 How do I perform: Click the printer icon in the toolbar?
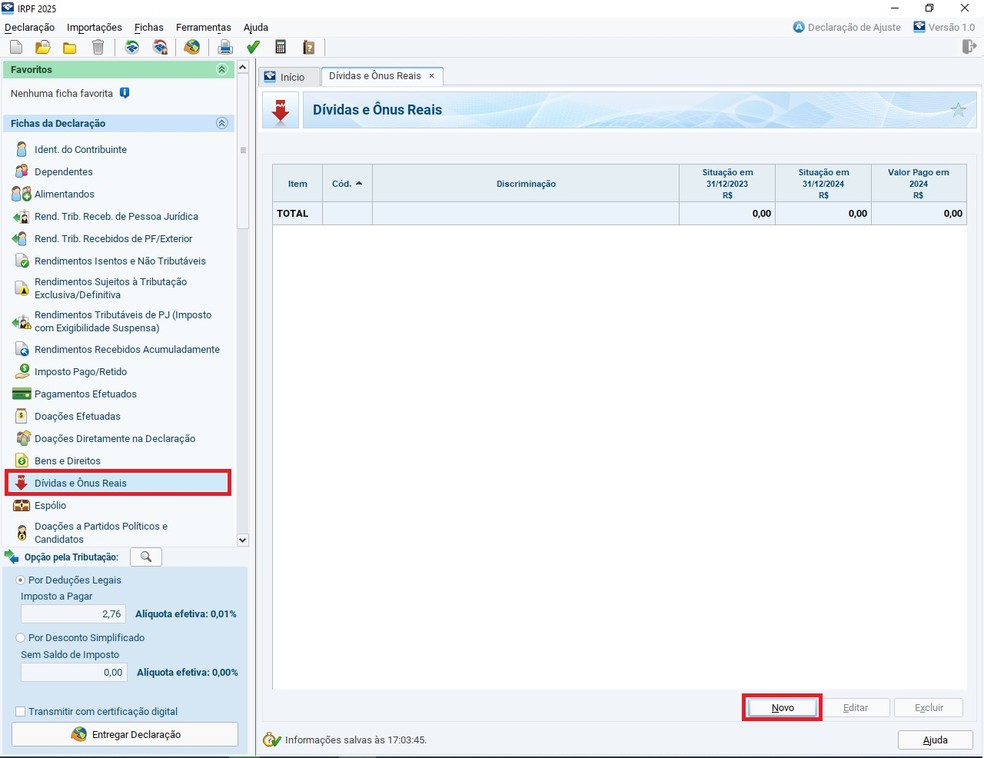pyautogui.click(x=225, y=47)
